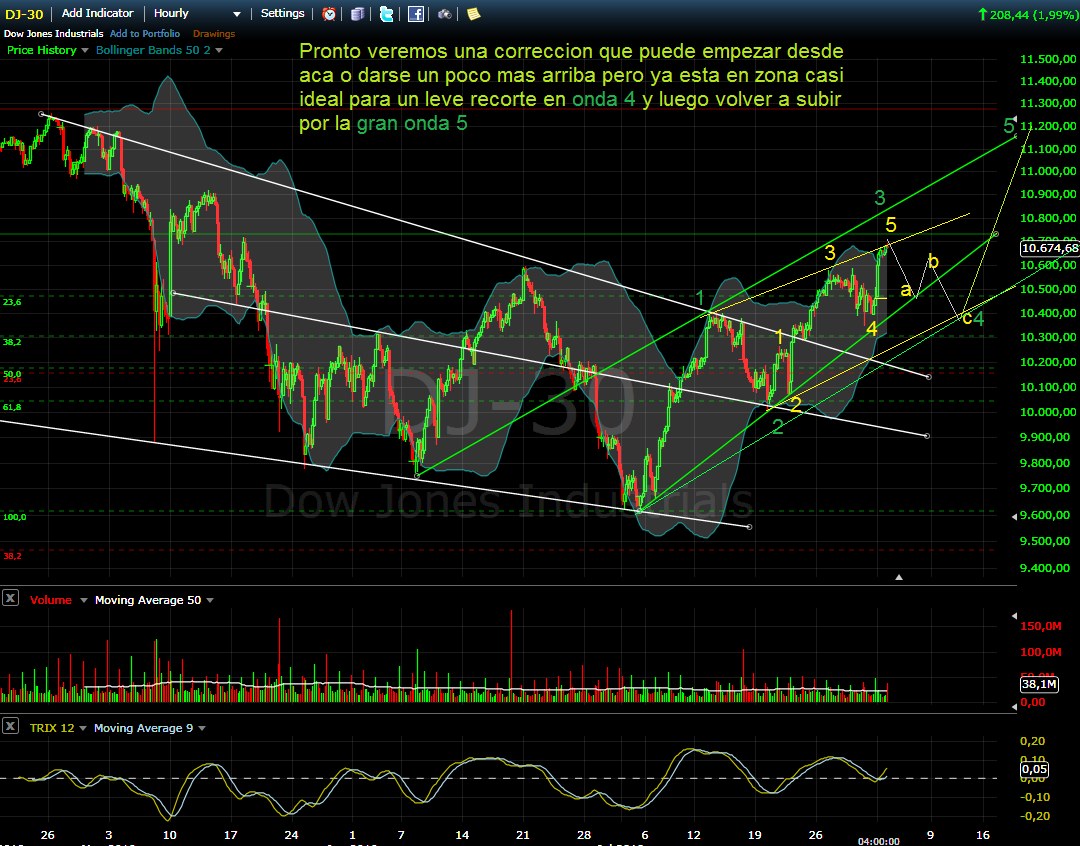The height and width of the screenshot is (846, 1080).
Task: Click the alarm clock alert icon
Action: [x=329, y=14]
